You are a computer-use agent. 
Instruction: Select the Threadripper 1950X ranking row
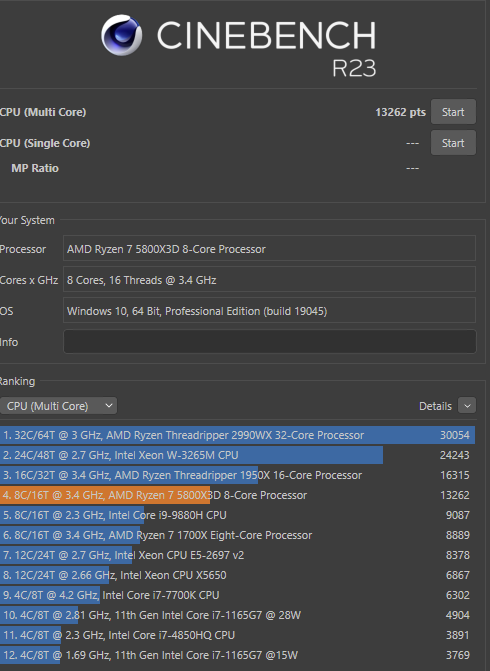(238, 475)
